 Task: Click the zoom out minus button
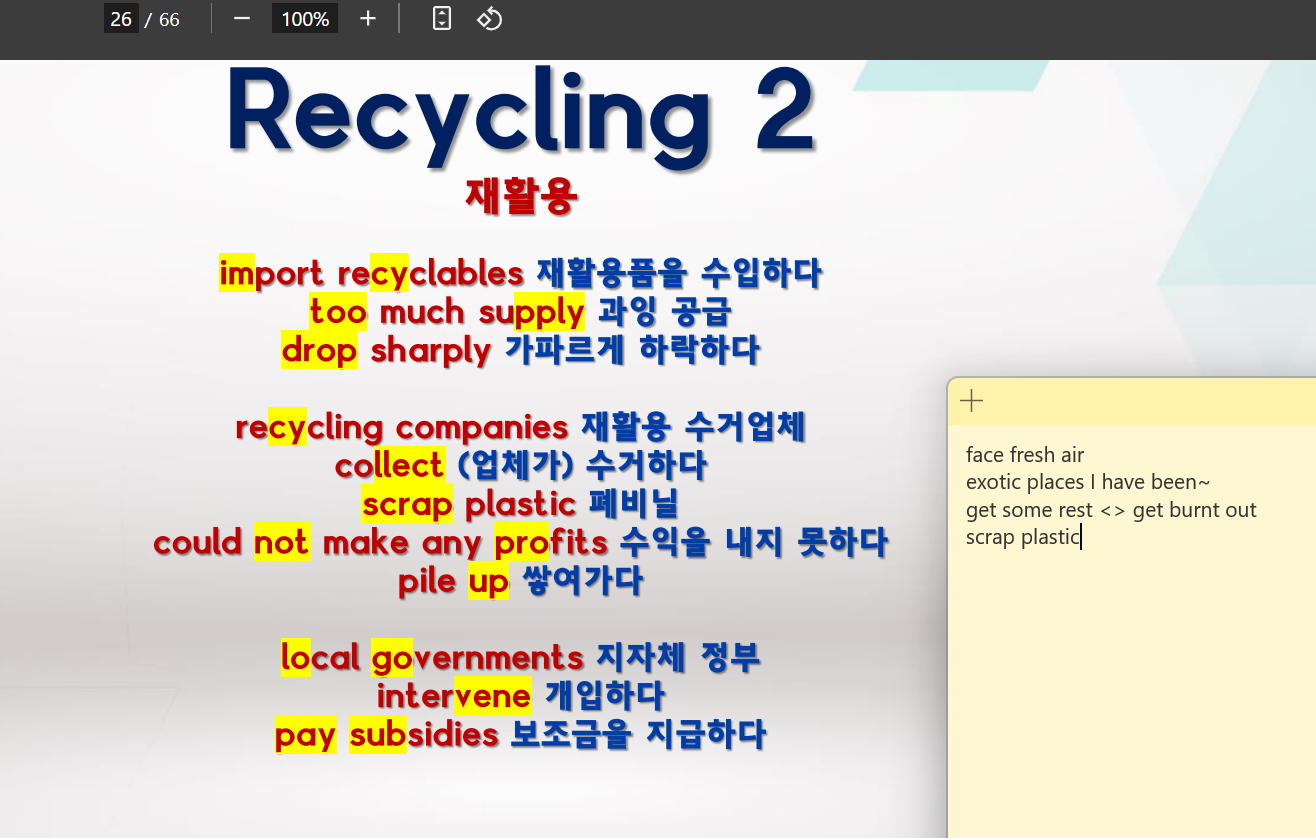(x=241, y=19)
